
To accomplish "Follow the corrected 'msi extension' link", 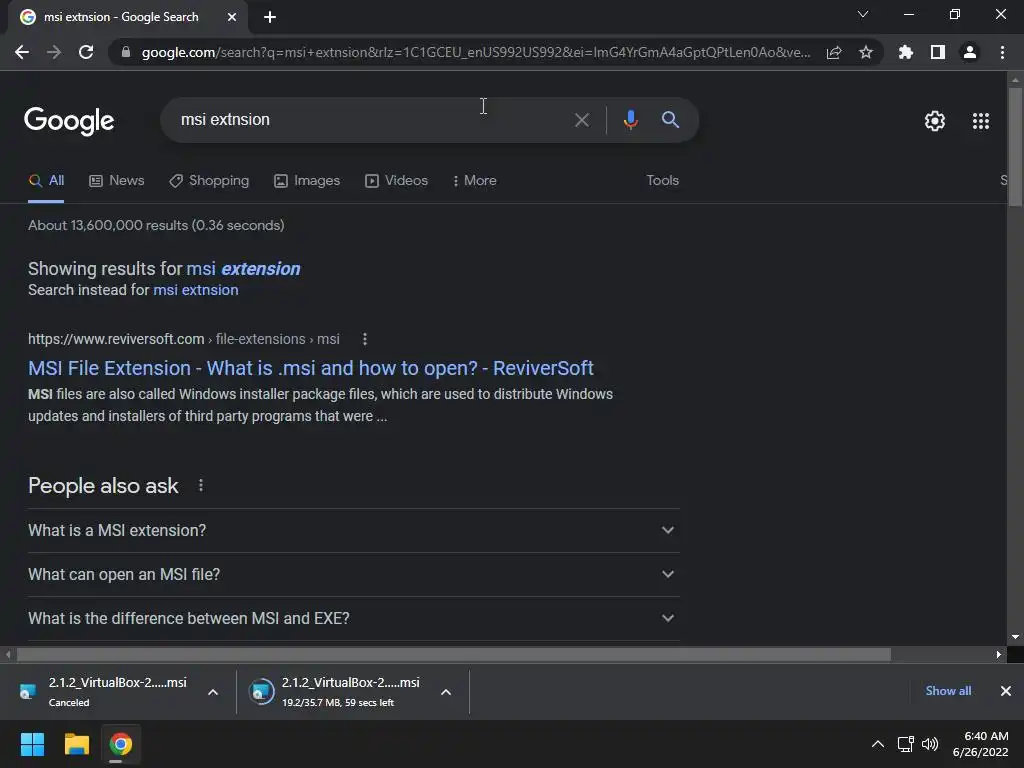I will click(243, 269).
